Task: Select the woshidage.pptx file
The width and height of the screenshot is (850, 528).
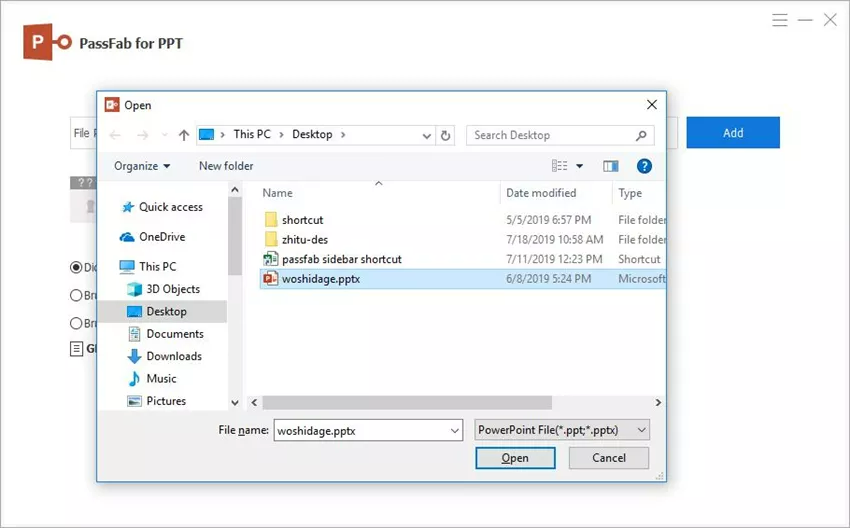Action: (x=320, y=279)
